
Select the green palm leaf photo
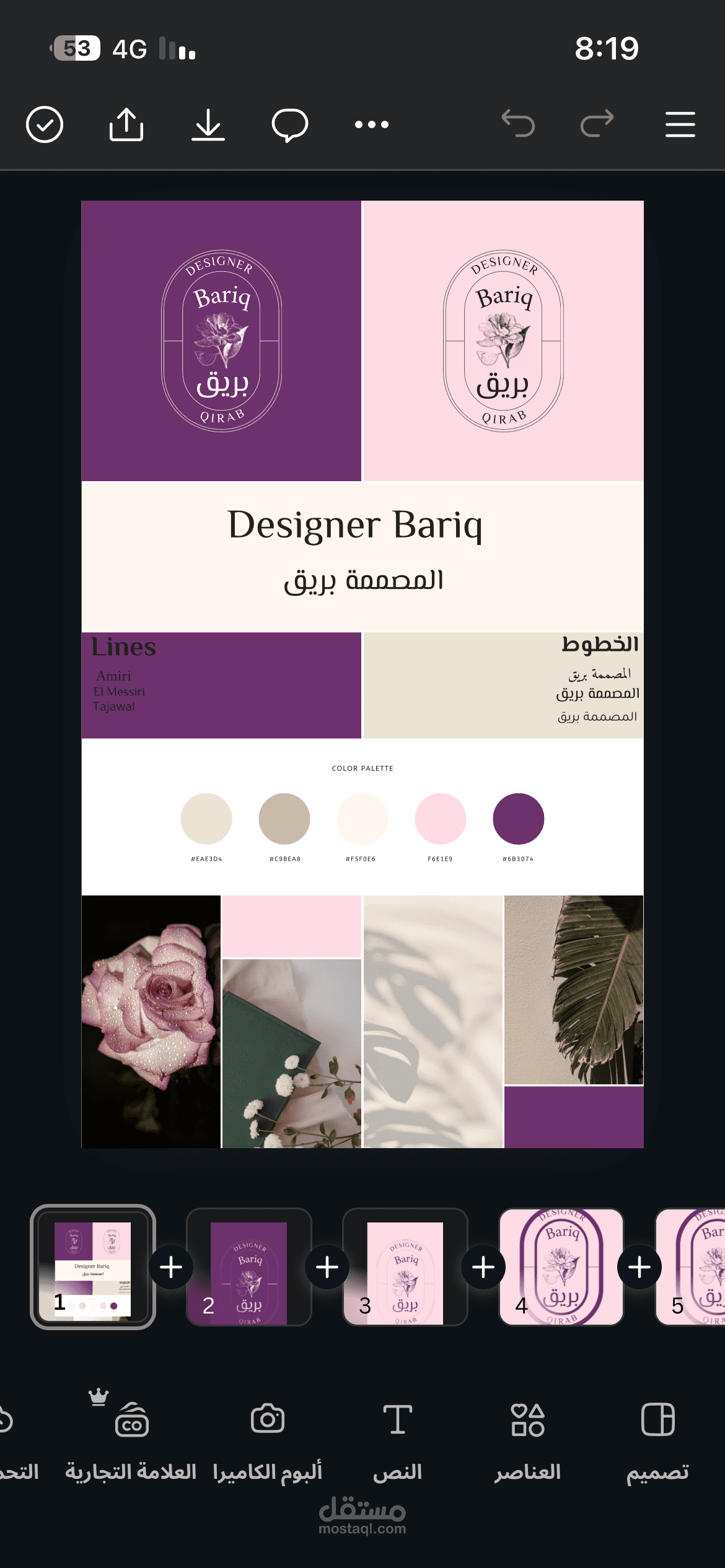tap(574, 990)
